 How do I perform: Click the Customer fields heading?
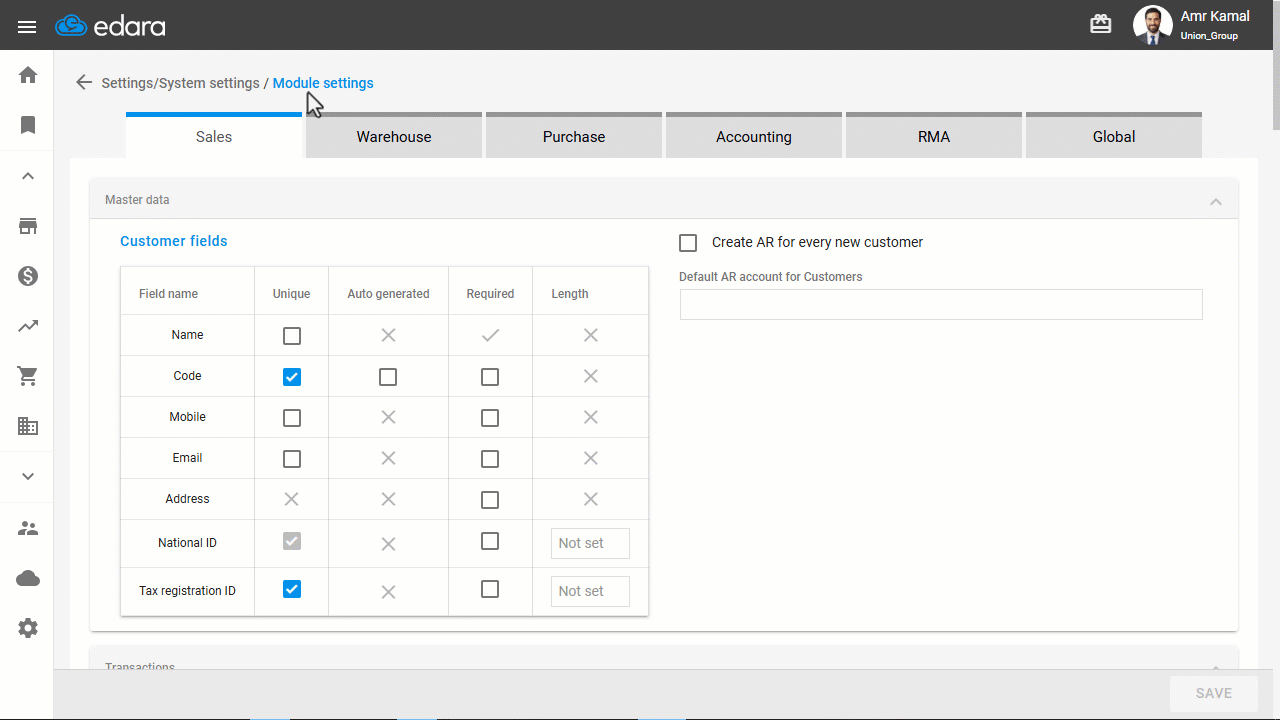point(174,241)
